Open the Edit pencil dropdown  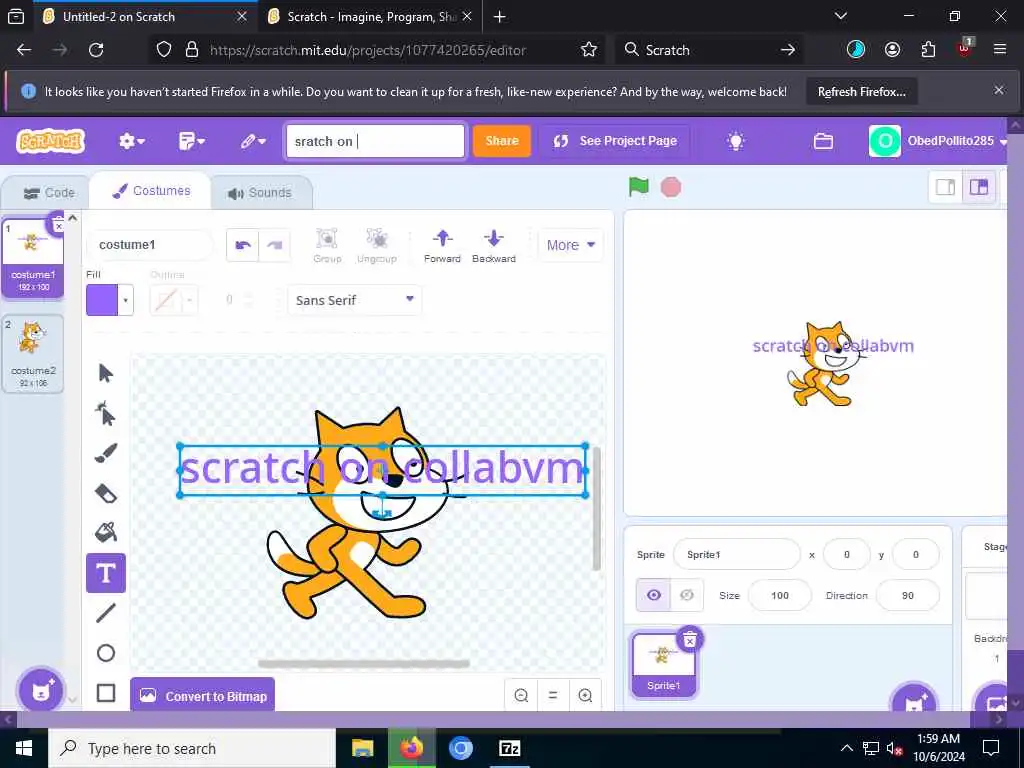[x=253, y=141]
